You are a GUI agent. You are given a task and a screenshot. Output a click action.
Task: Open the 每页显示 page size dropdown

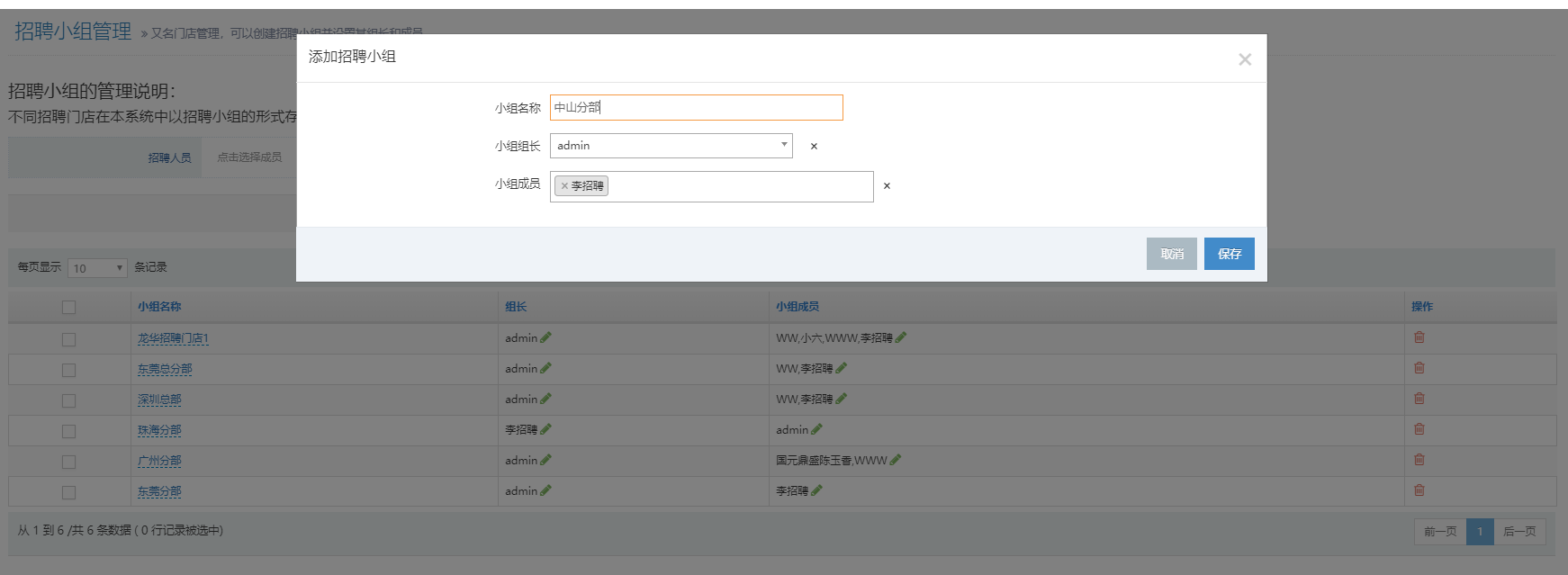pos(97,268)
